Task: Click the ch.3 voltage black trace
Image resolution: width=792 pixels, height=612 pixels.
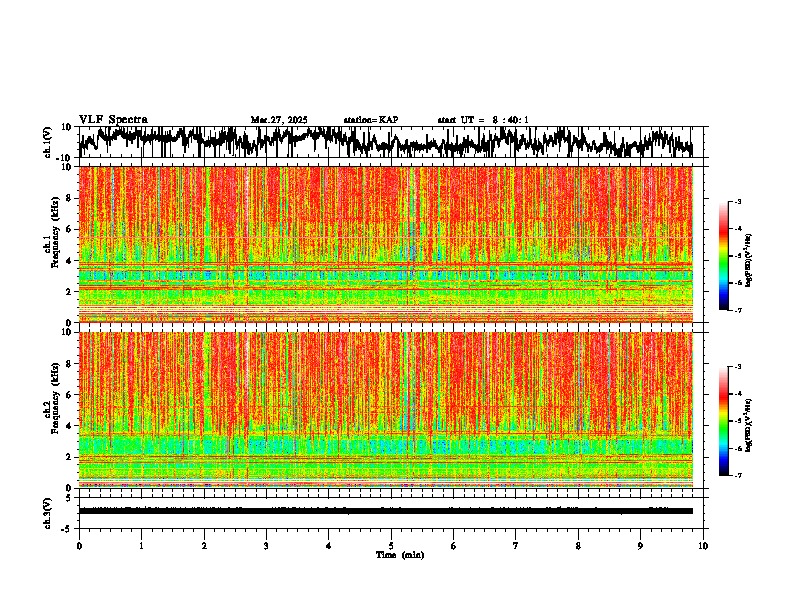Action: (386, 511)
